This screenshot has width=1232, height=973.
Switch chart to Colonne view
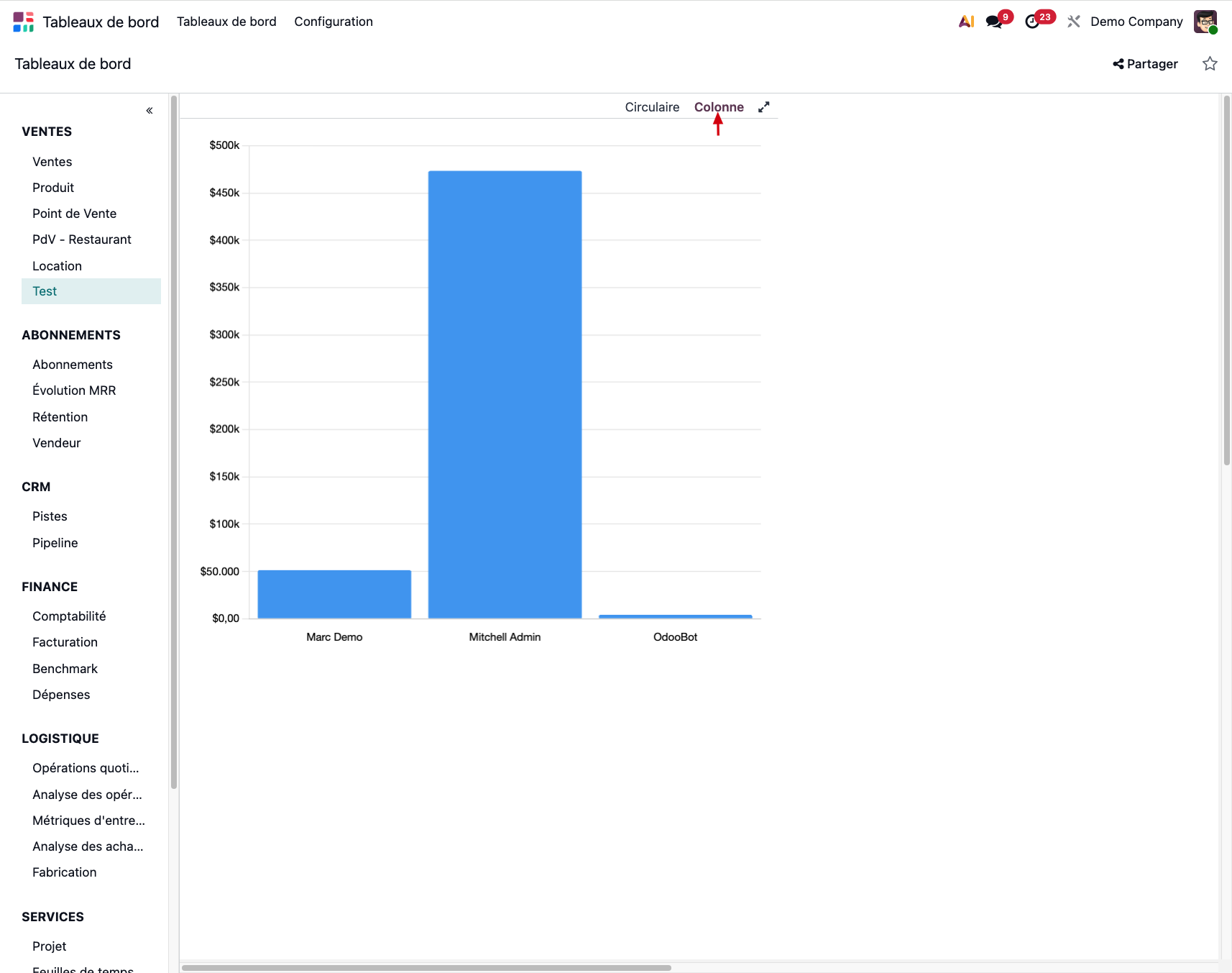(x=719, y=107)
